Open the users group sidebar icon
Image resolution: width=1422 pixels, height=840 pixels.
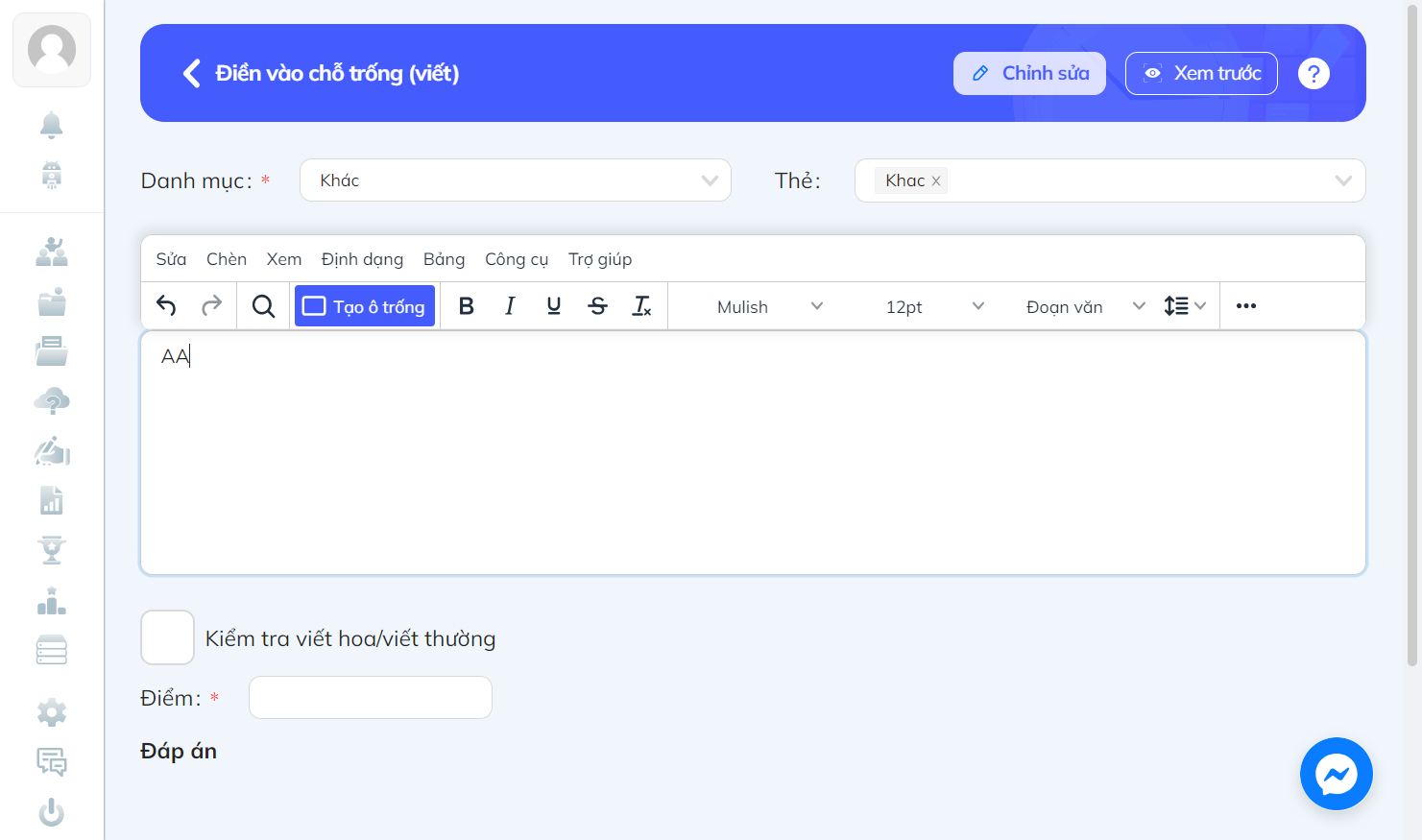[52, 252]
